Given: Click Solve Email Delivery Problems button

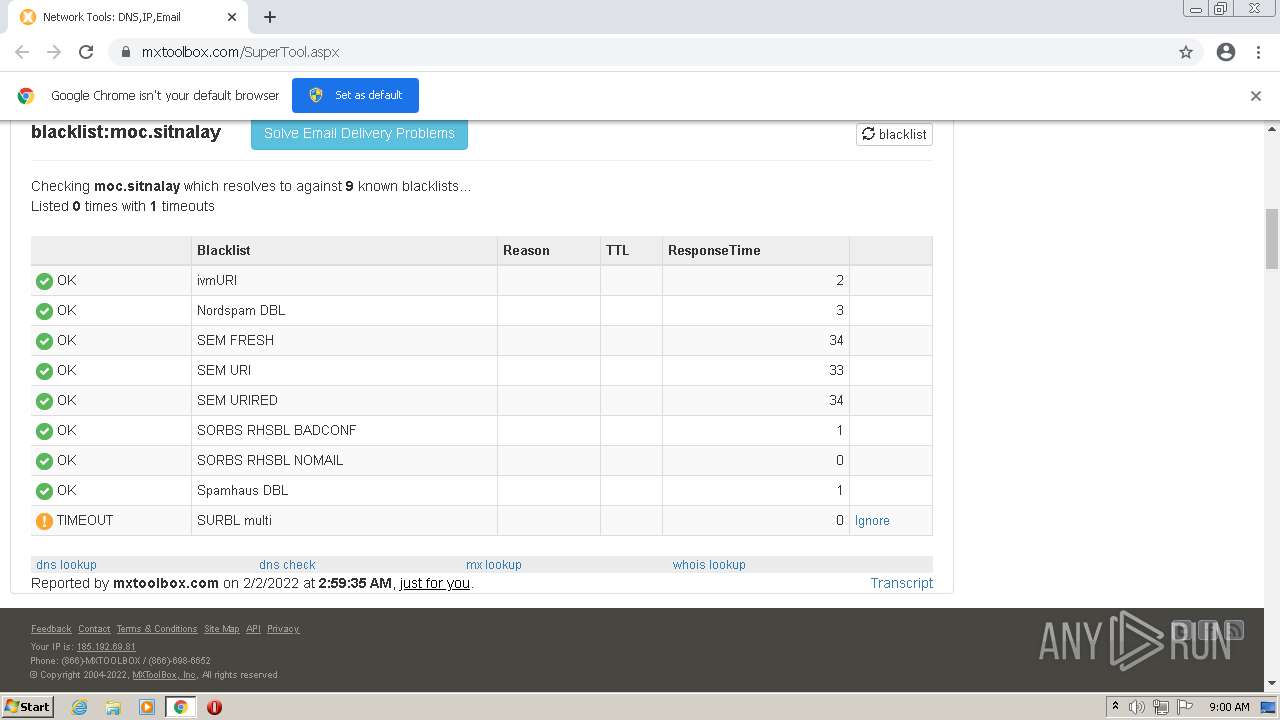Looking at the screenshot, I should click(359, 133).
